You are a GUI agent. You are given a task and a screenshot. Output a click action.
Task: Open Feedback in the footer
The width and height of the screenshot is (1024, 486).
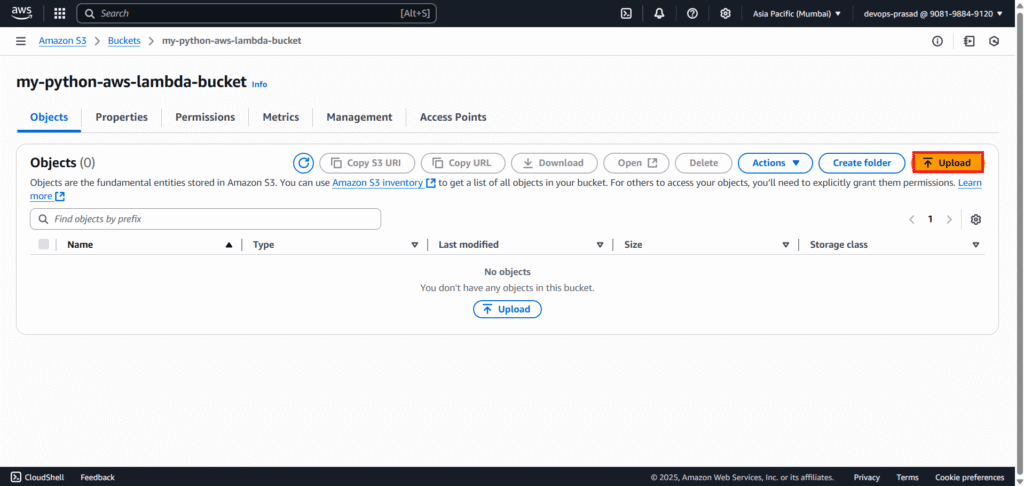click(97, 478)
